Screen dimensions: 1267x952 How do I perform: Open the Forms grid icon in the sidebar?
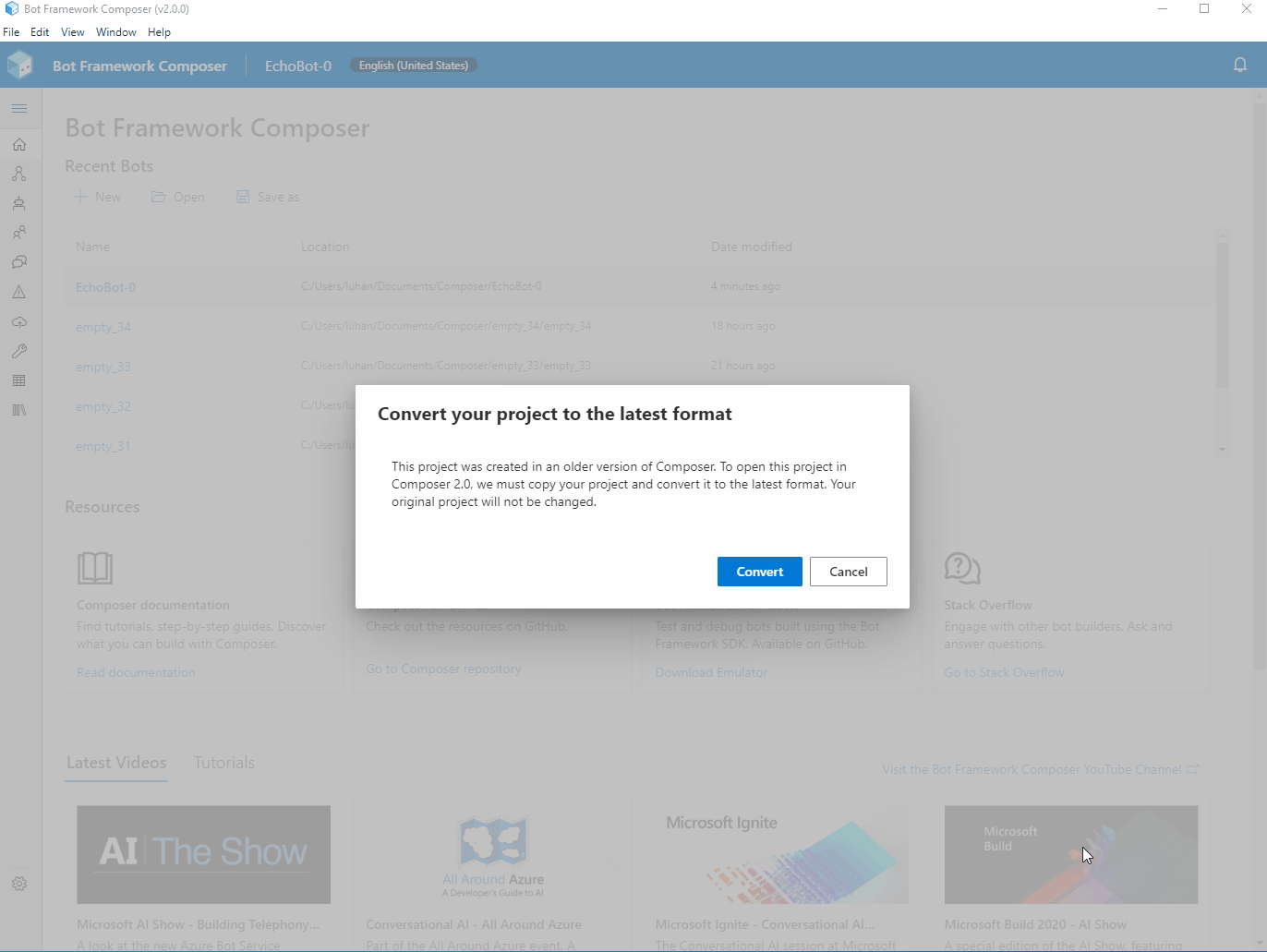pos(19,380)
